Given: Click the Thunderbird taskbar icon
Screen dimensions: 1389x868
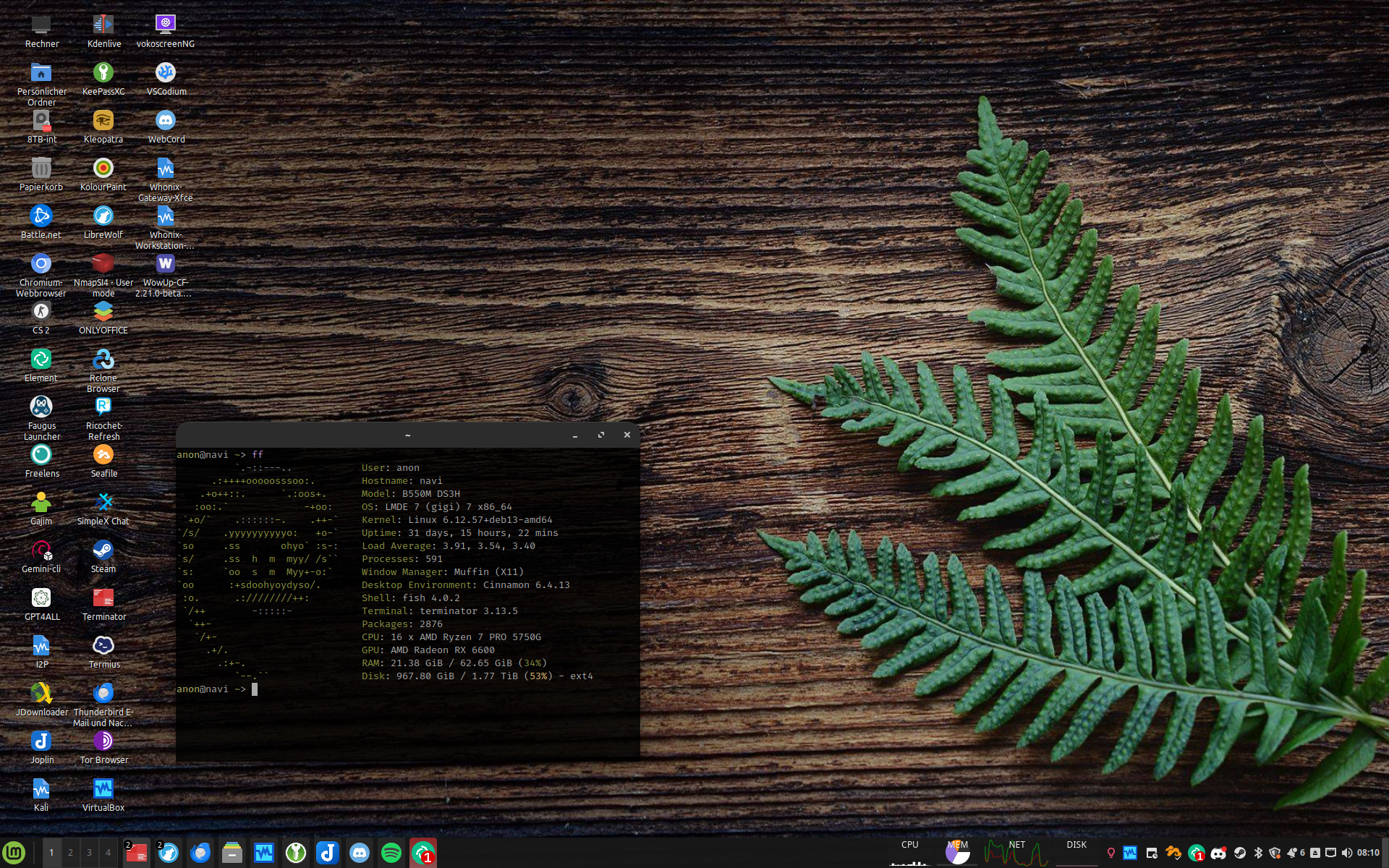Looking at the screenshot, I should pos(200,853).
